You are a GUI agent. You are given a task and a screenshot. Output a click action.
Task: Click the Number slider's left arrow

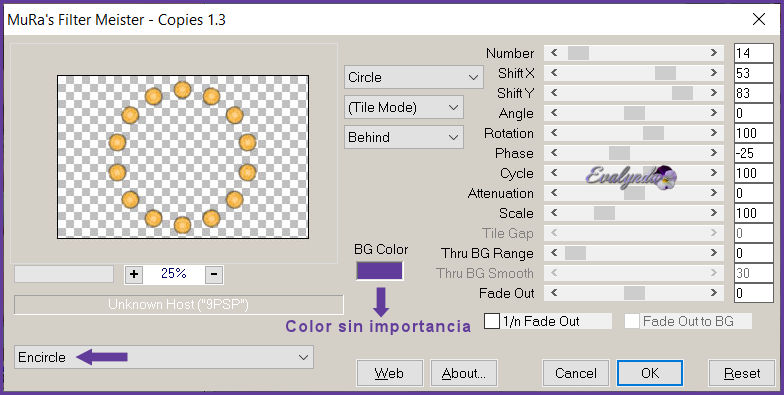554,53
